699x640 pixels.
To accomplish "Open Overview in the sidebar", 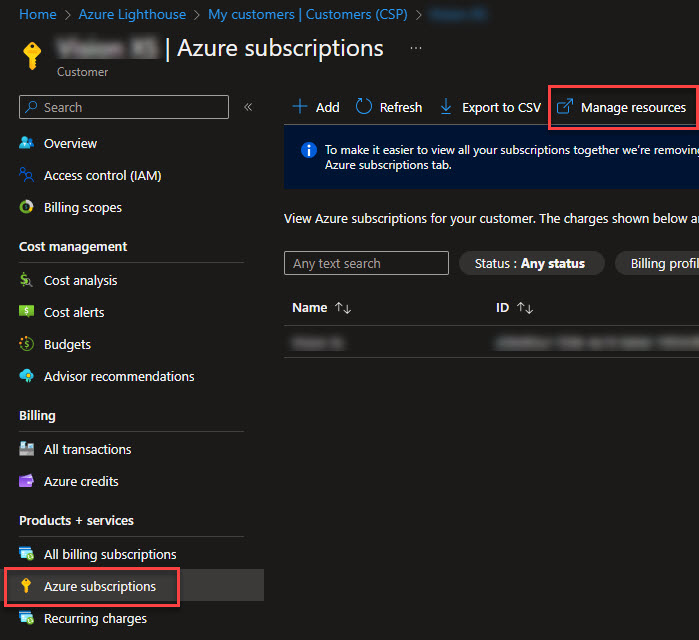I will pyautogui.click(x=70, y=144).
